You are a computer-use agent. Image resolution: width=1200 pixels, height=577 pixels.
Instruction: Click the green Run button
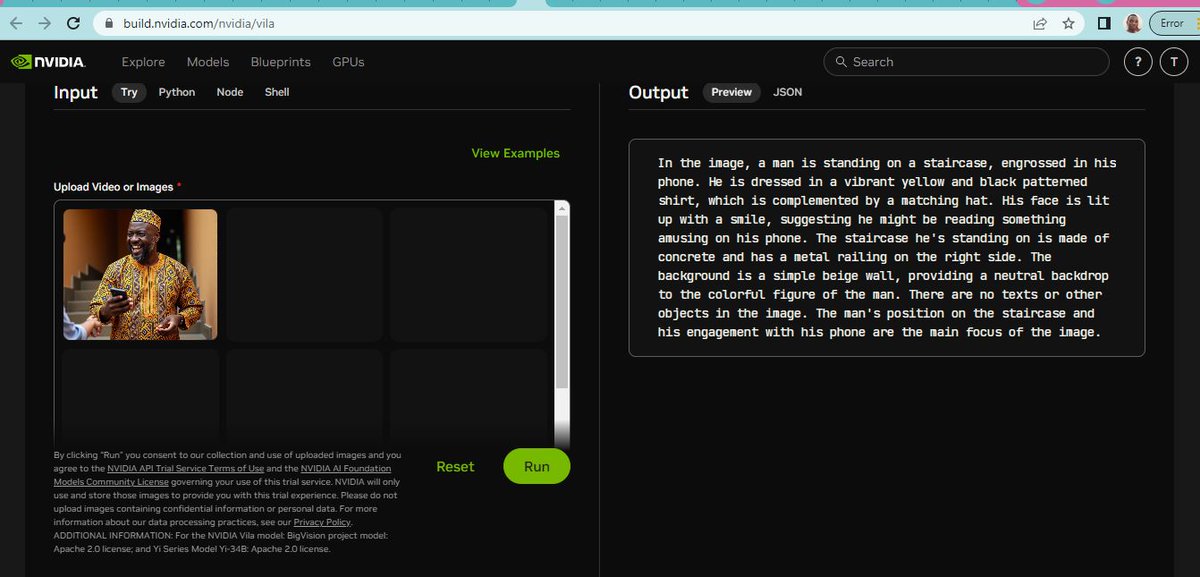[537, 467]
